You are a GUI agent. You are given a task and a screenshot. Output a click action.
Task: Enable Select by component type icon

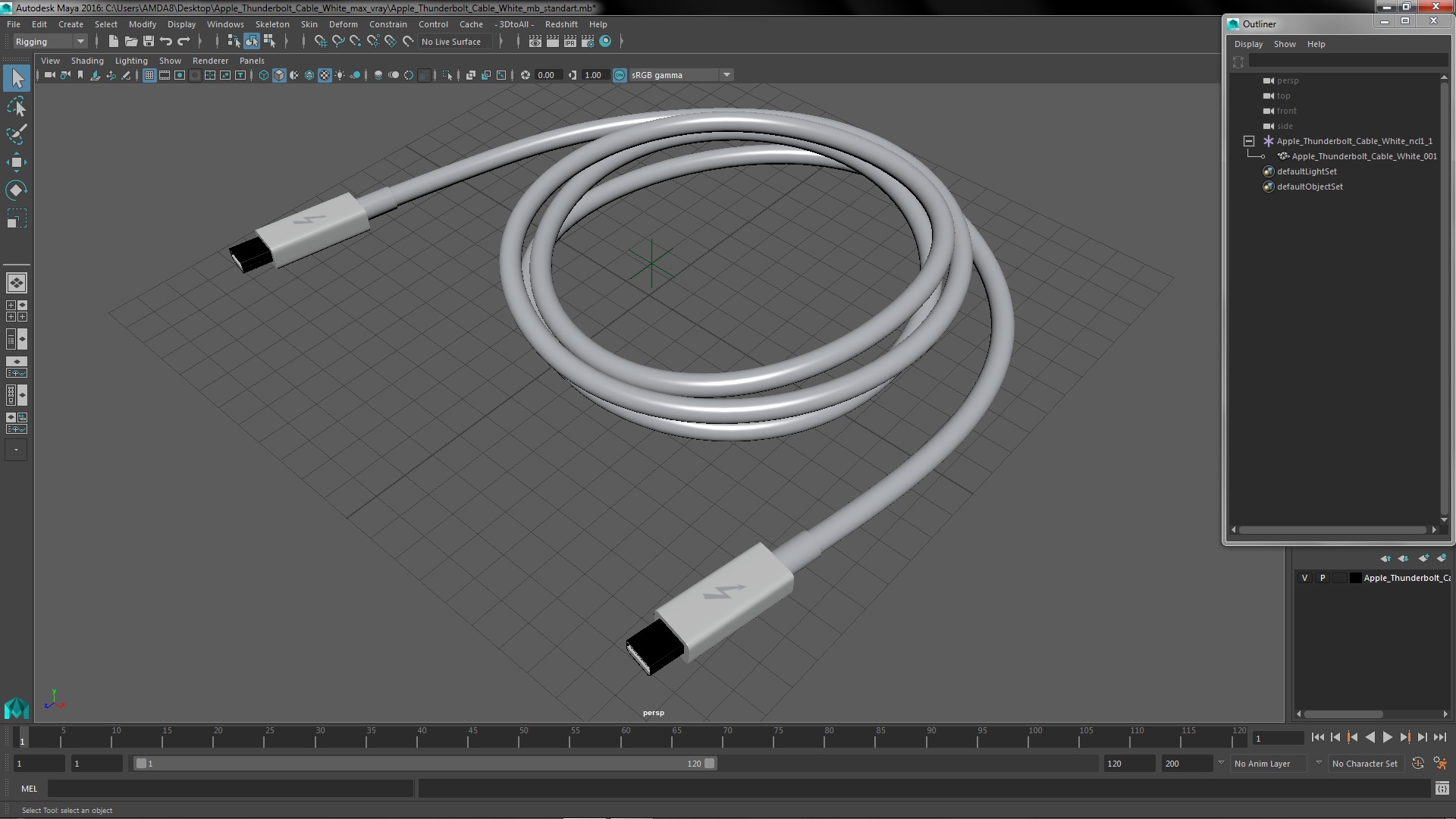(x=269, y=42)
